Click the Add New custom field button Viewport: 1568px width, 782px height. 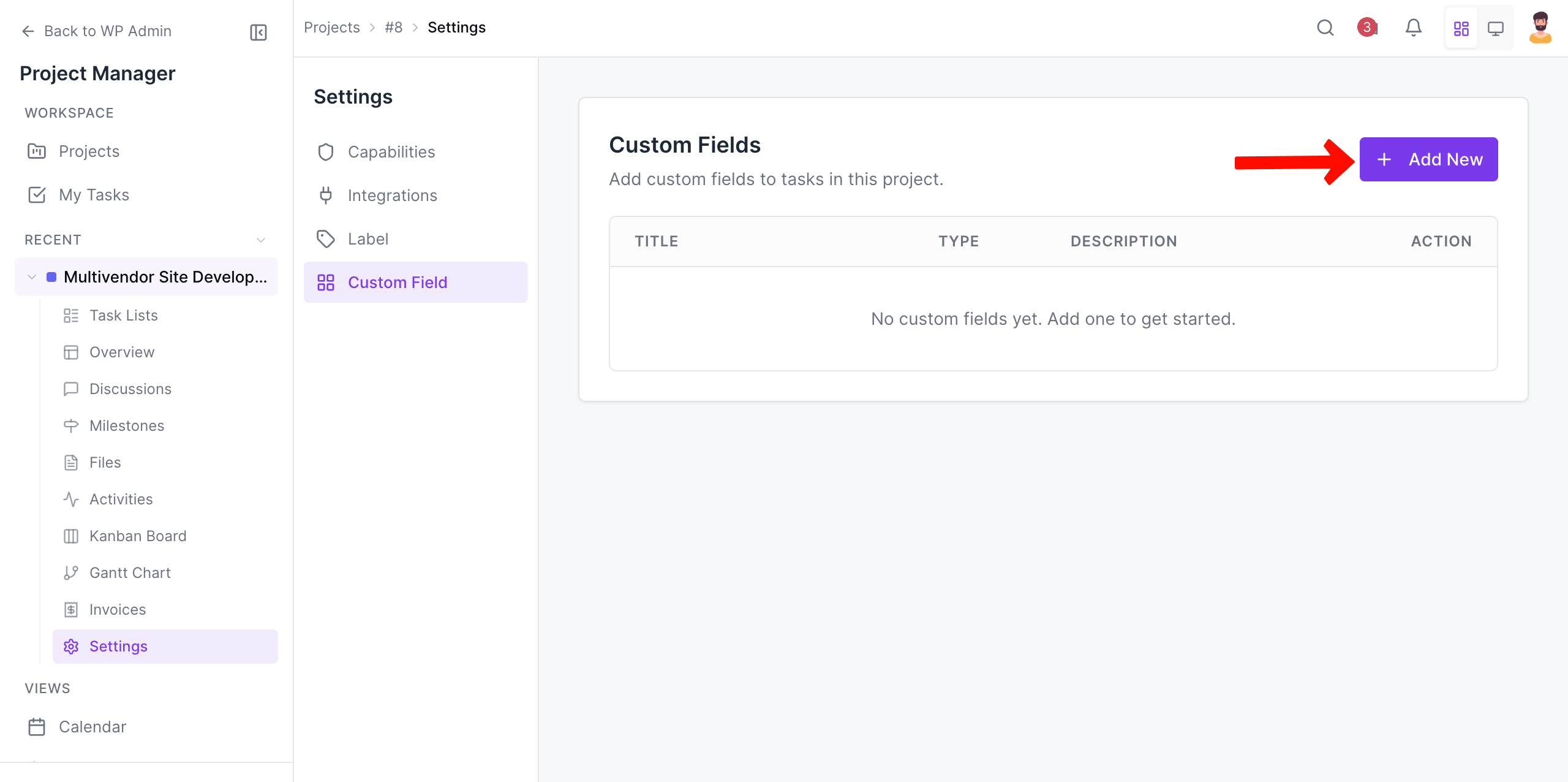pos(1428,159)
